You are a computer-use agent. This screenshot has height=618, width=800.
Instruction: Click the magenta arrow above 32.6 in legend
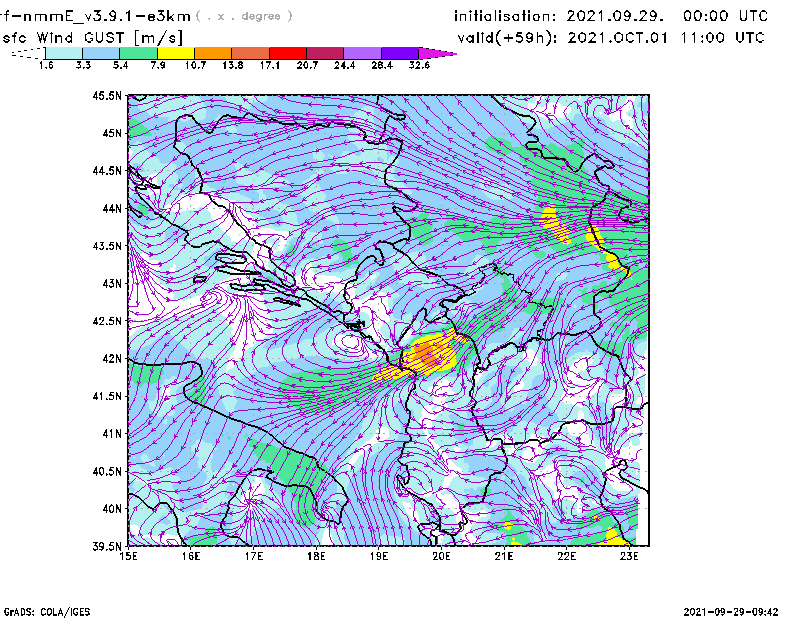(437, 53)
